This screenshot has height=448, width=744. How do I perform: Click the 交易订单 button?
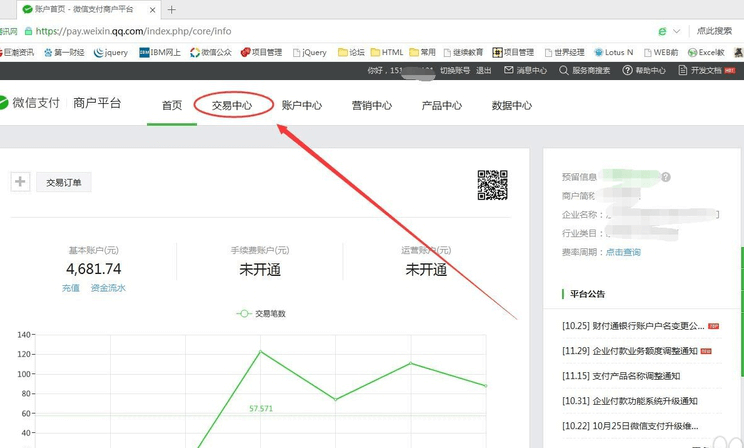click(x=64, y=182)
